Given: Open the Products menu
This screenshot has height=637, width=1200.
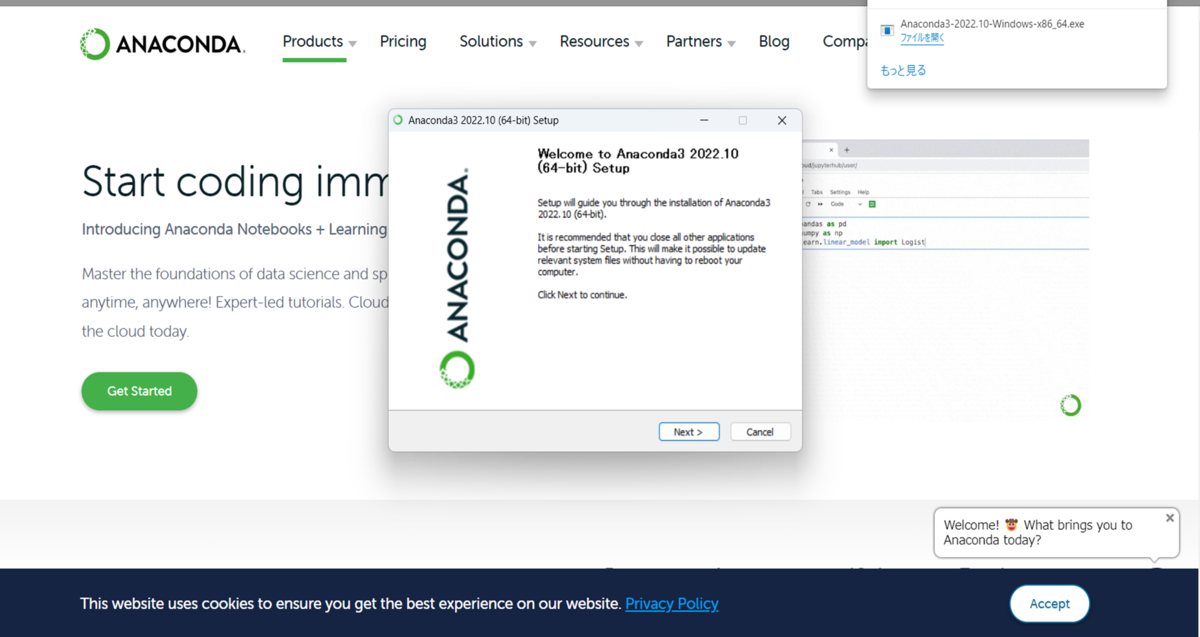Looking at the screenshot, I should coord(319,41).
